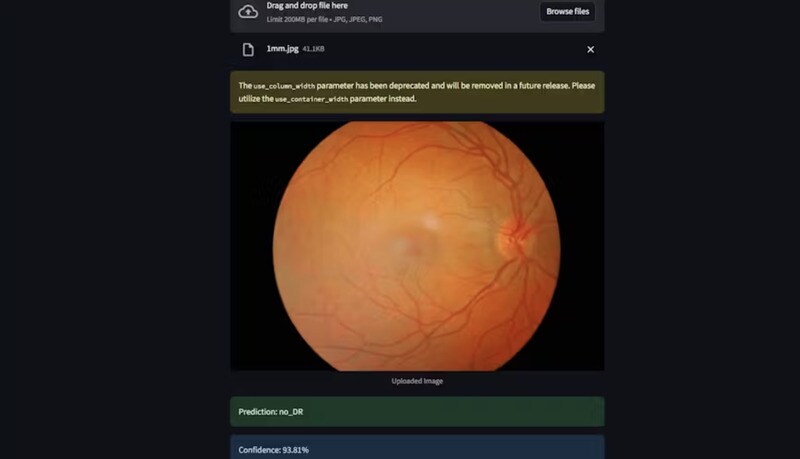Viewport: 800px width, 459px height.
Task: Click the "Drag and drop file here" text
Action: click(307, 6)
